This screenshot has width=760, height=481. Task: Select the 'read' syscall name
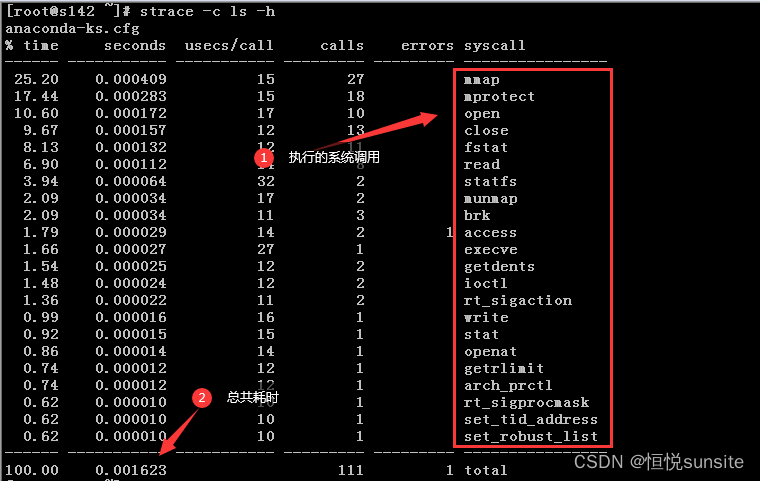482,164
